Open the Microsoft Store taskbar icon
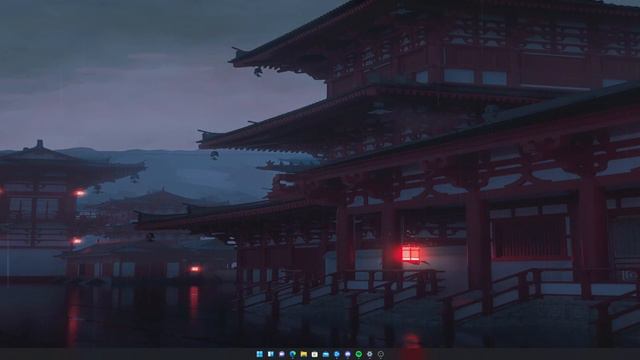This screenshot has height=360, width=640. (315, 354)
